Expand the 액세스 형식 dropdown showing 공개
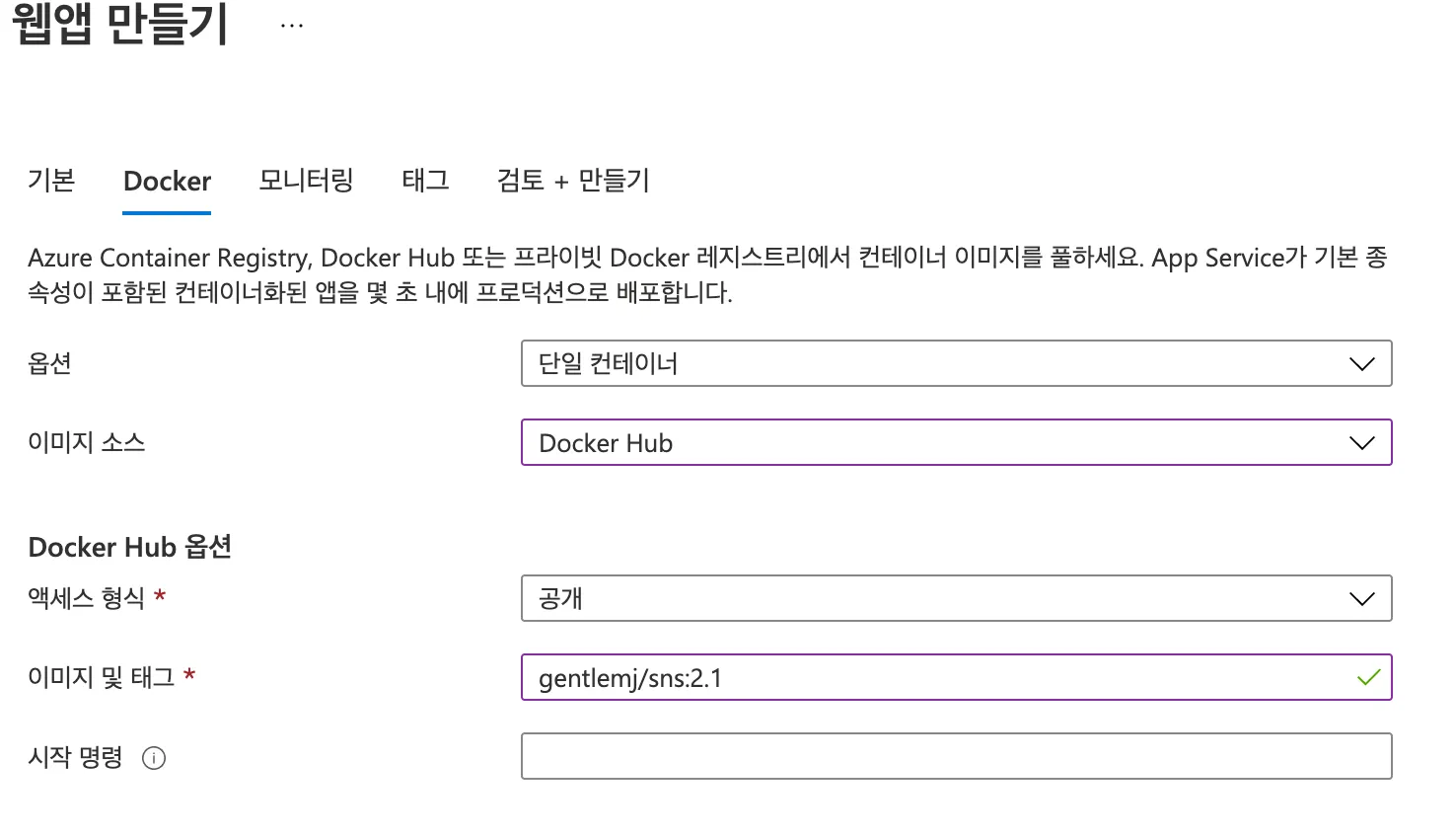 pos(955,598)
